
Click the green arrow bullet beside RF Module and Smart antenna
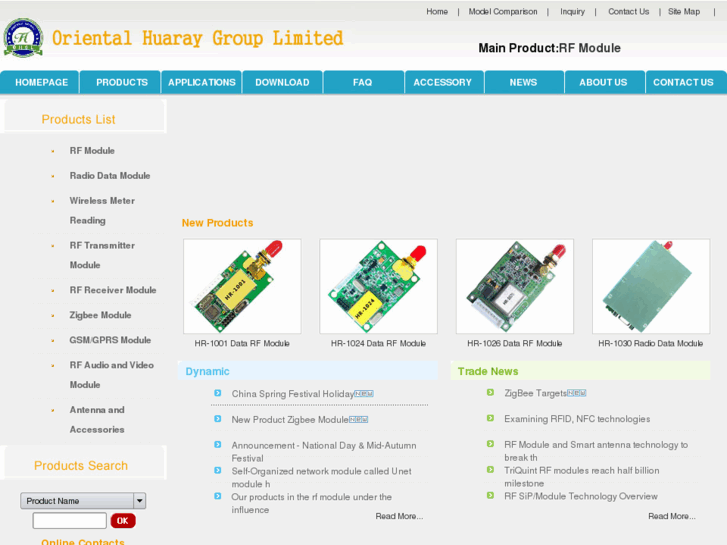(490, 444)
